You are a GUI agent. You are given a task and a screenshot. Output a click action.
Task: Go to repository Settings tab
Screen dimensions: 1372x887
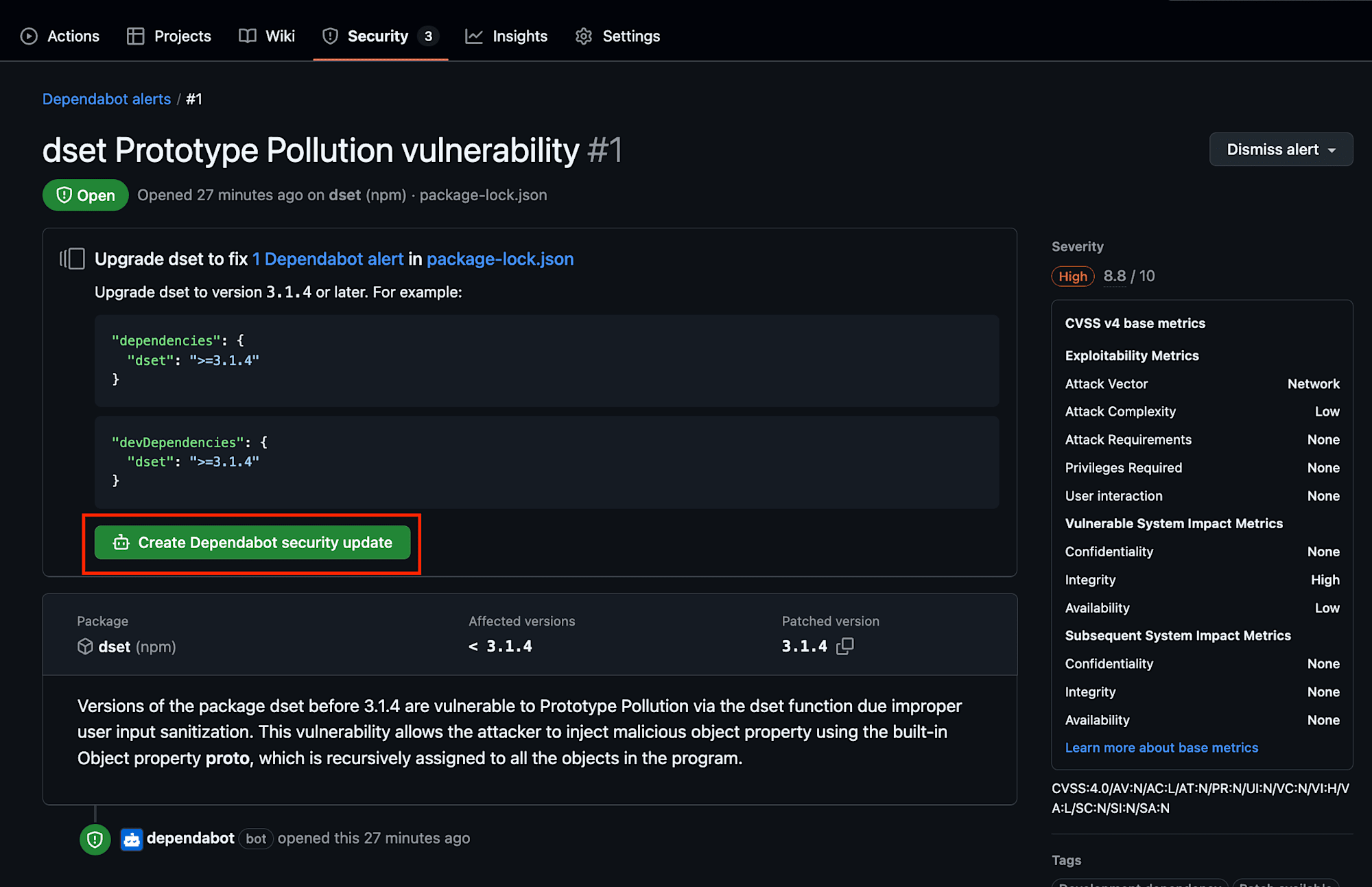pyautogui.click(x=618, y=36)
